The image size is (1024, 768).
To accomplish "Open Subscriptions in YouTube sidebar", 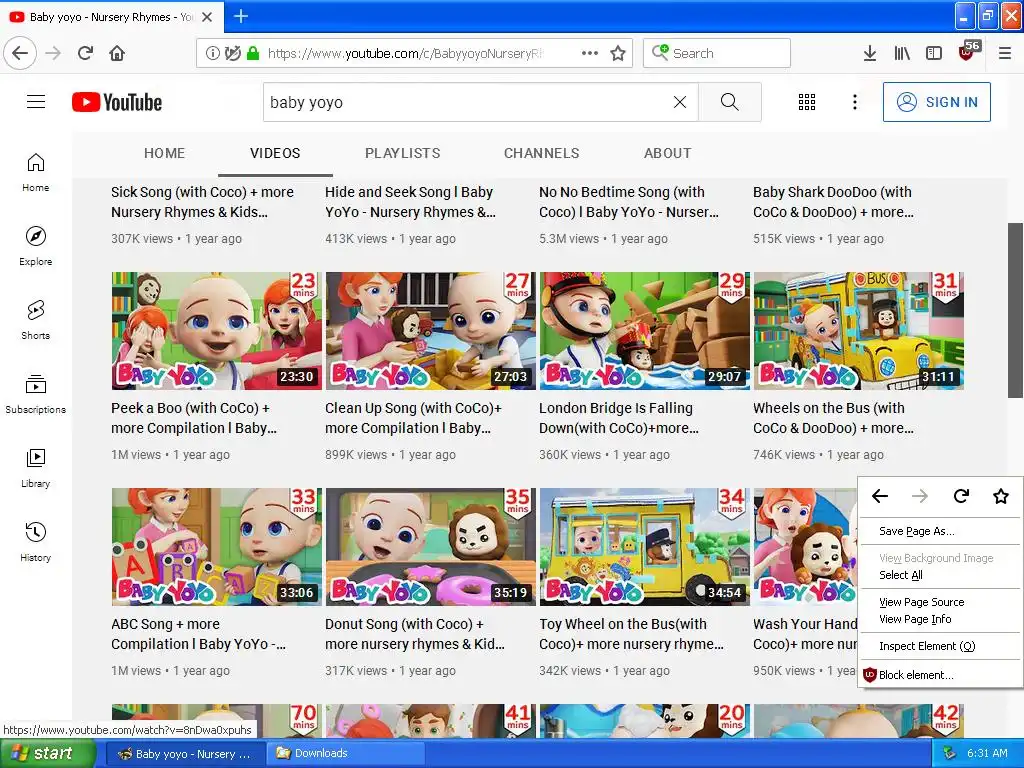I will (35, 394).
